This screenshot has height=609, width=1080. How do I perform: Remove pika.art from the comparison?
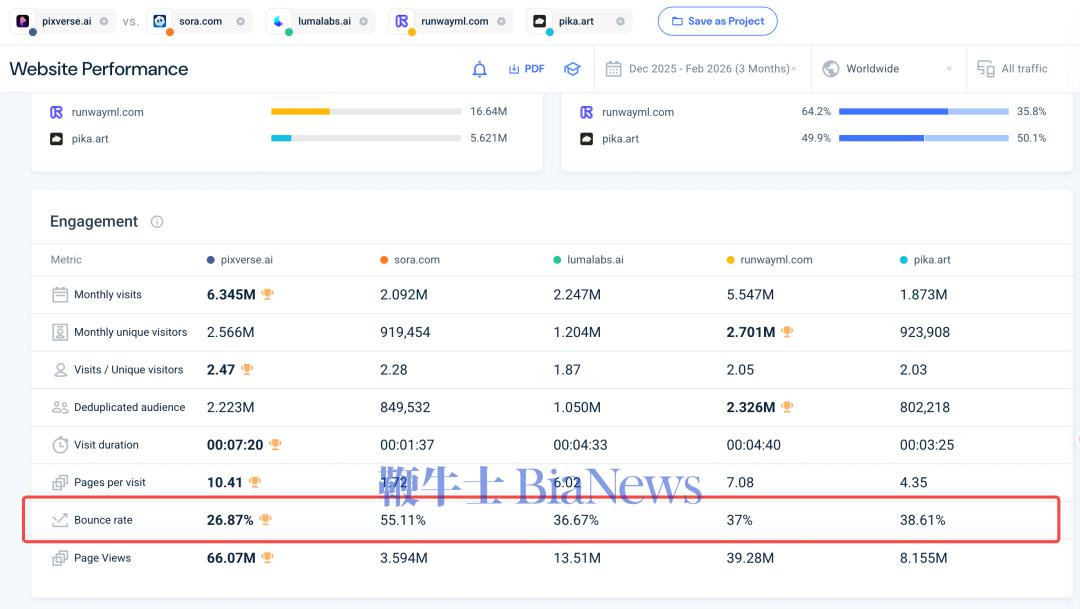pyautogui.click(x=620, y=21)
